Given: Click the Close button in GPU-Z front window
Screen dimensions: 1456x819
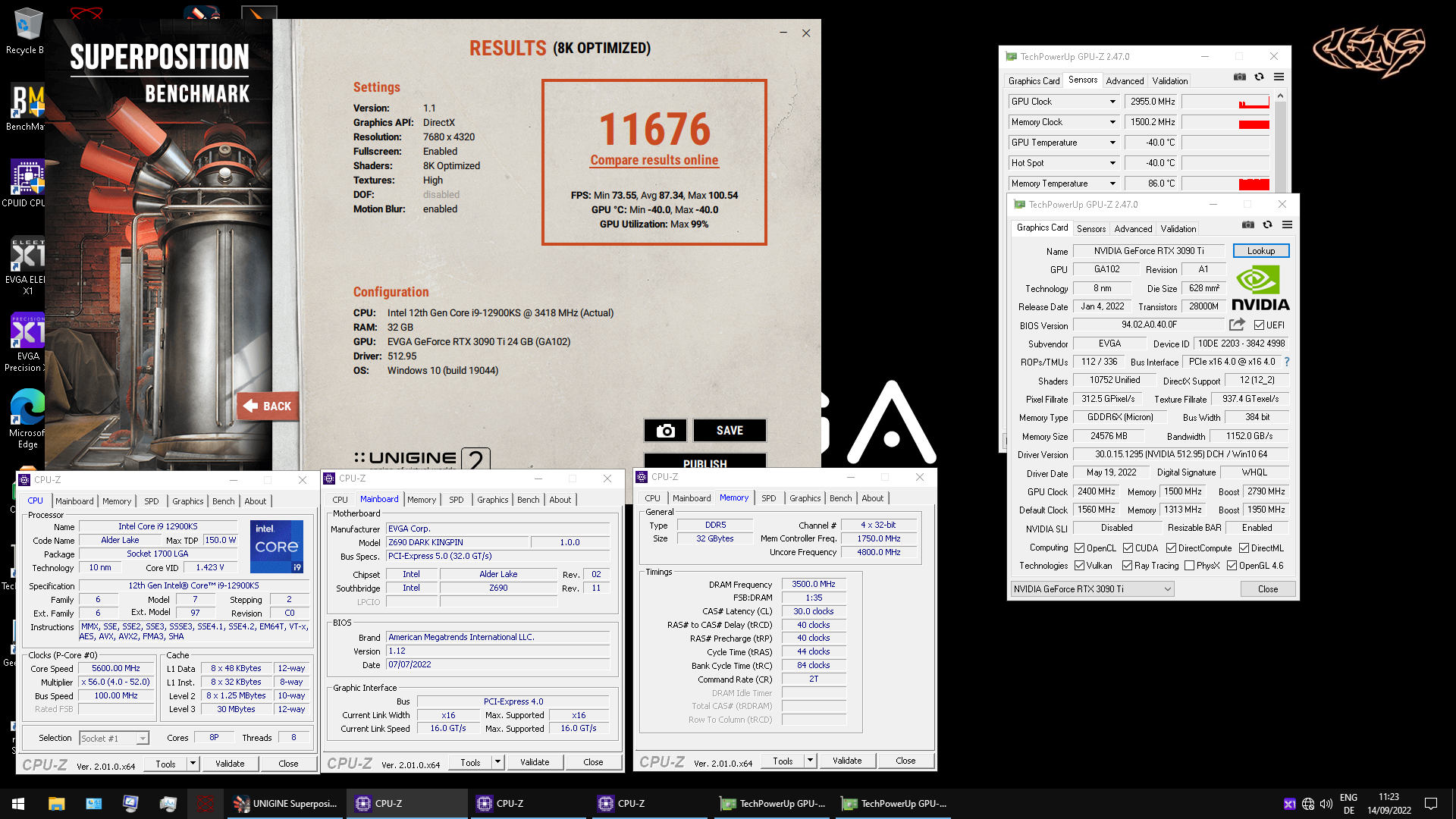Looking at the screenshot, I should [x=1267, y=589].
